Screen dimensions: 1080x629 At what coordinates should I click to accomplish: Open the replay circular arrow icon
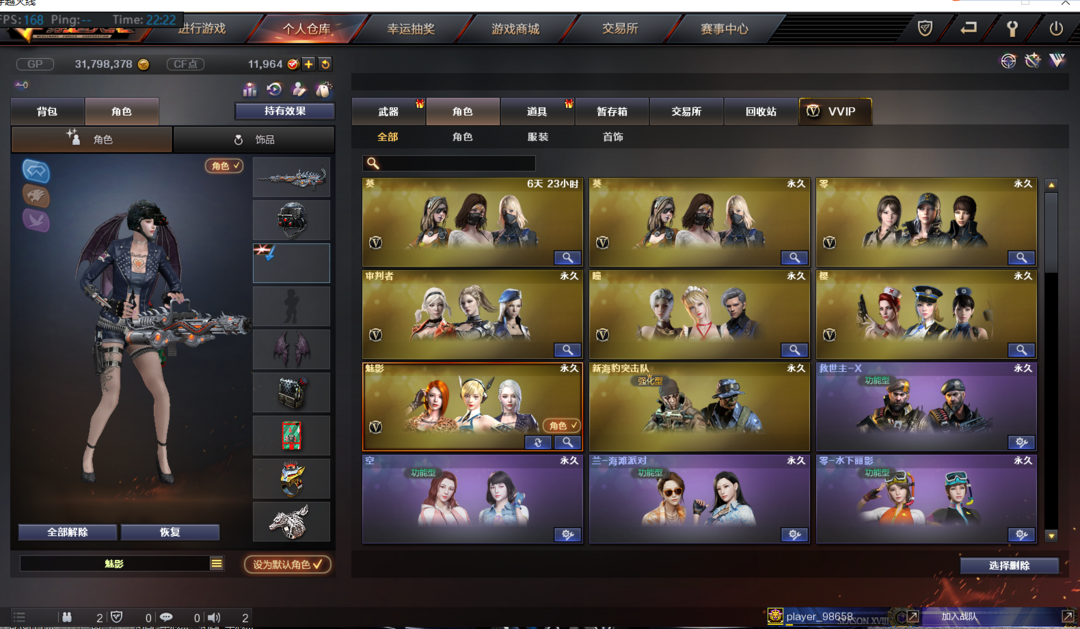click(274, 90)
